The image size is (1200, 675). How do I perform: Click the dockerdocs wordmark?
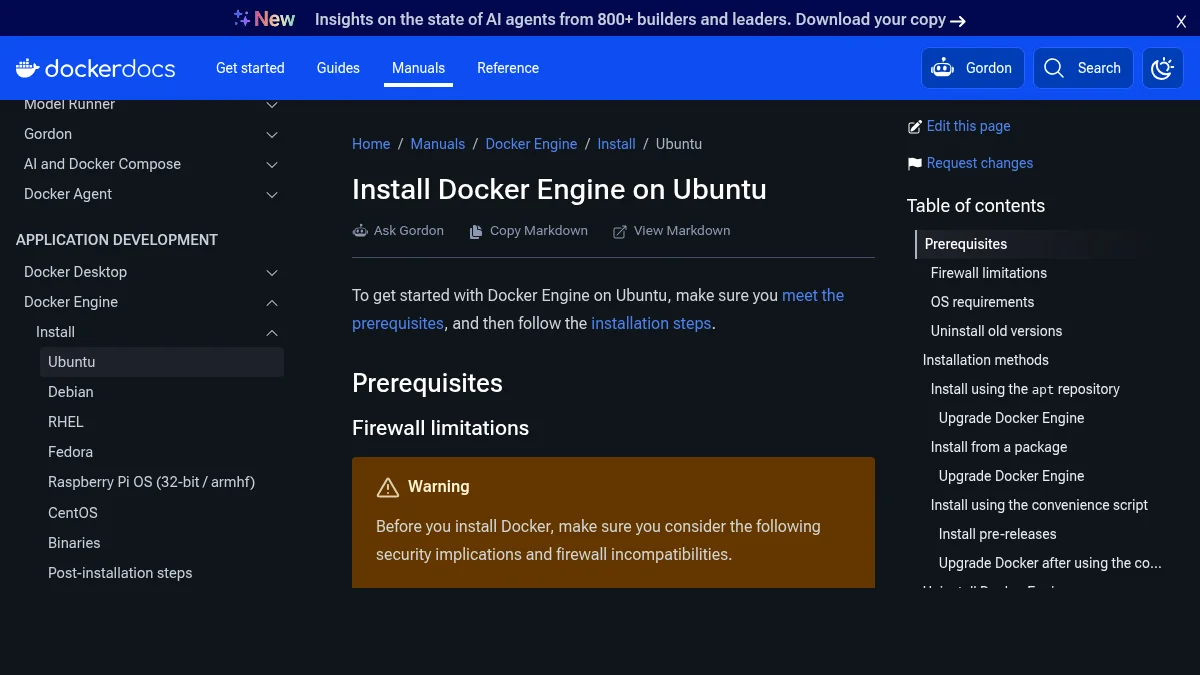pyautogui.click(x=110, y=68)
